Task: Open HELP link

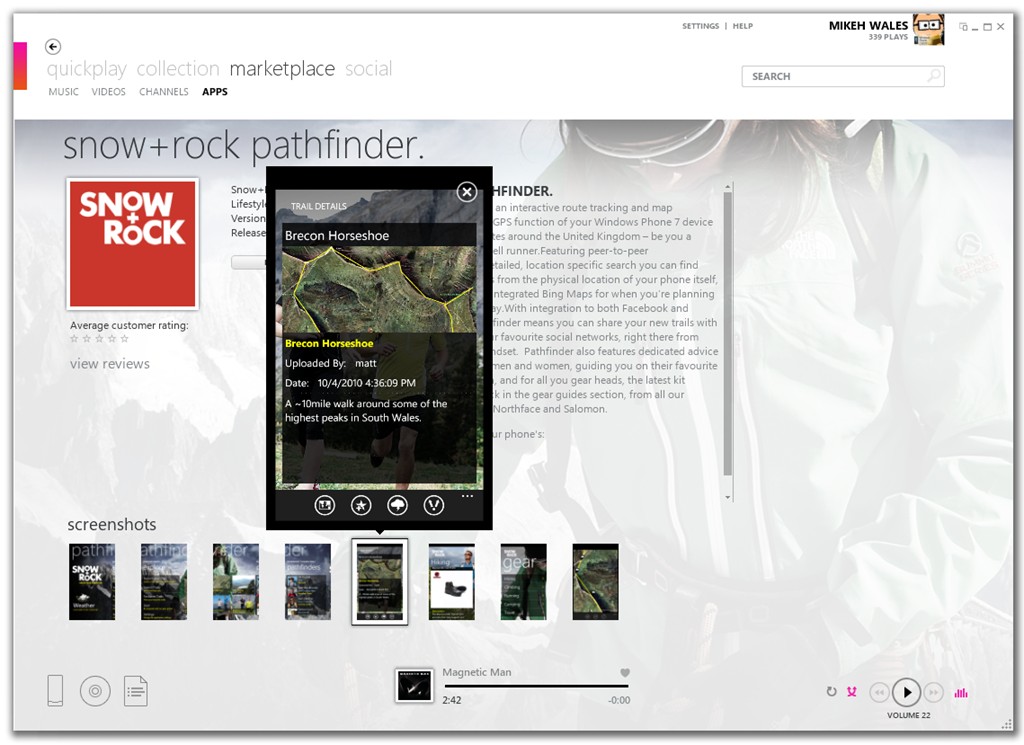Action: (x=743, y=26)
